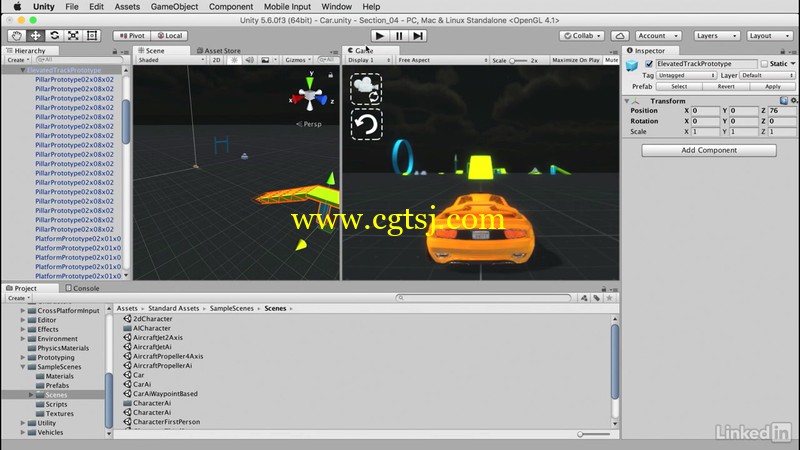Click the Add Component button
This screenshot has width=800, height=450.
709,150
